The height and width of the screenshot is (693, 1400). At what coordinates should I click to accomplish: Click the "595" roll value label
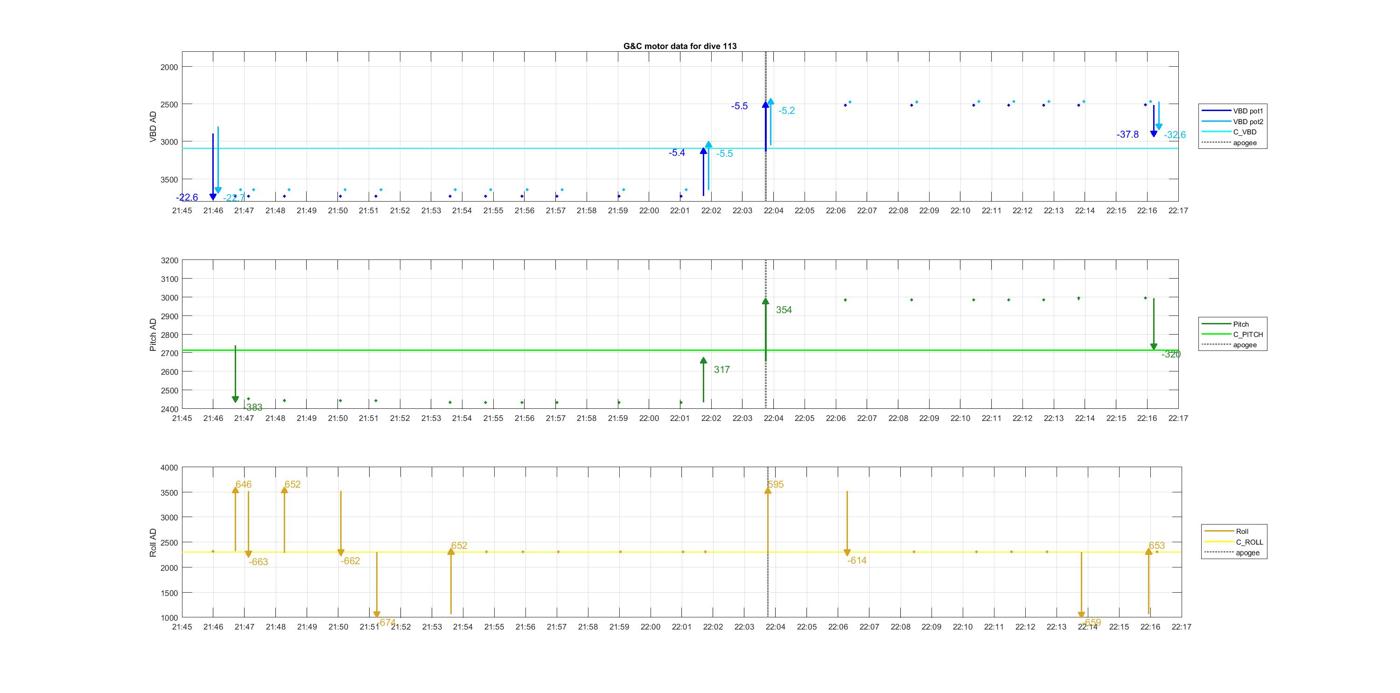pos(775,485)
